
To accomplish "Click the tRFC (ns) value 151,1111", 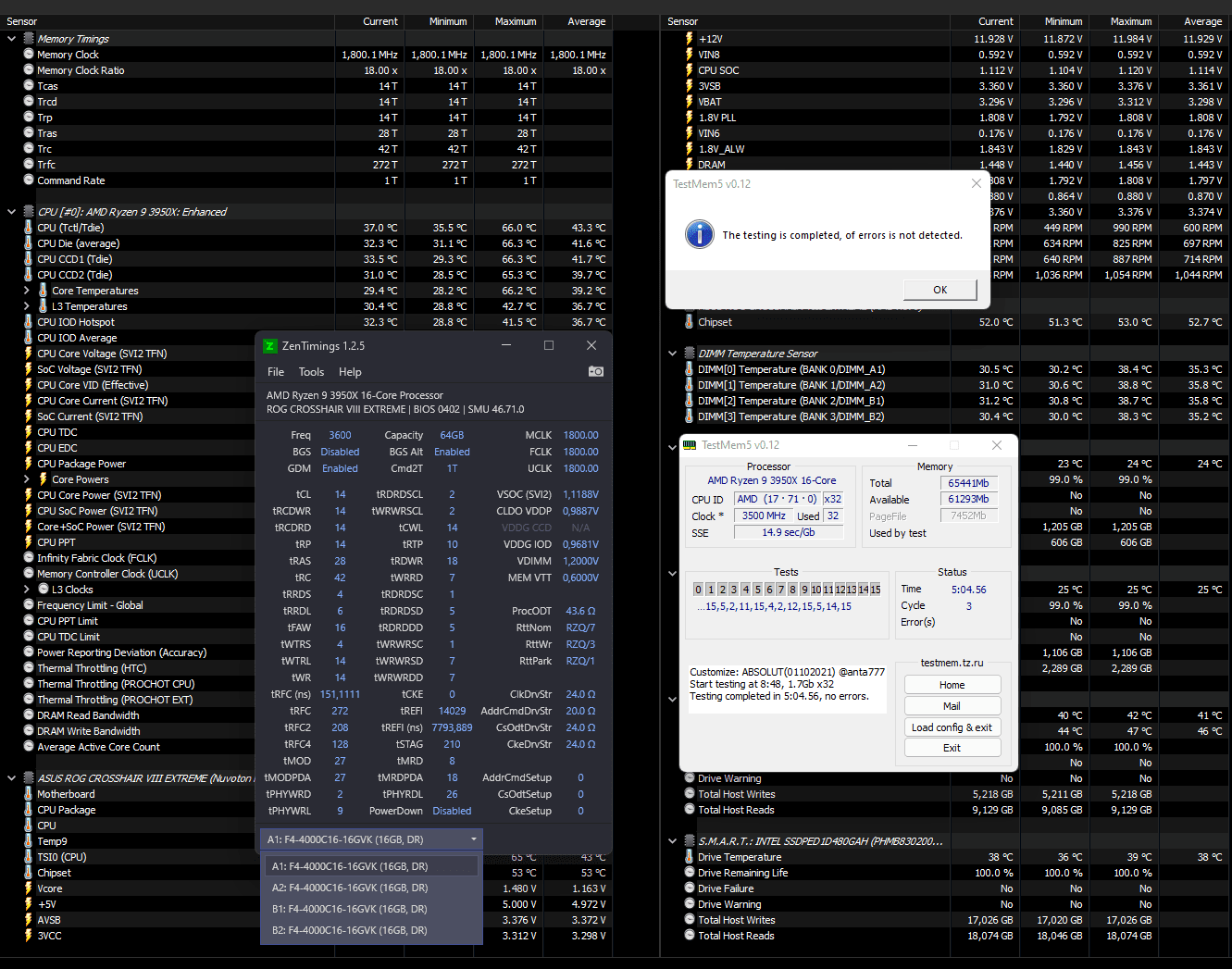I will [340, 694].
